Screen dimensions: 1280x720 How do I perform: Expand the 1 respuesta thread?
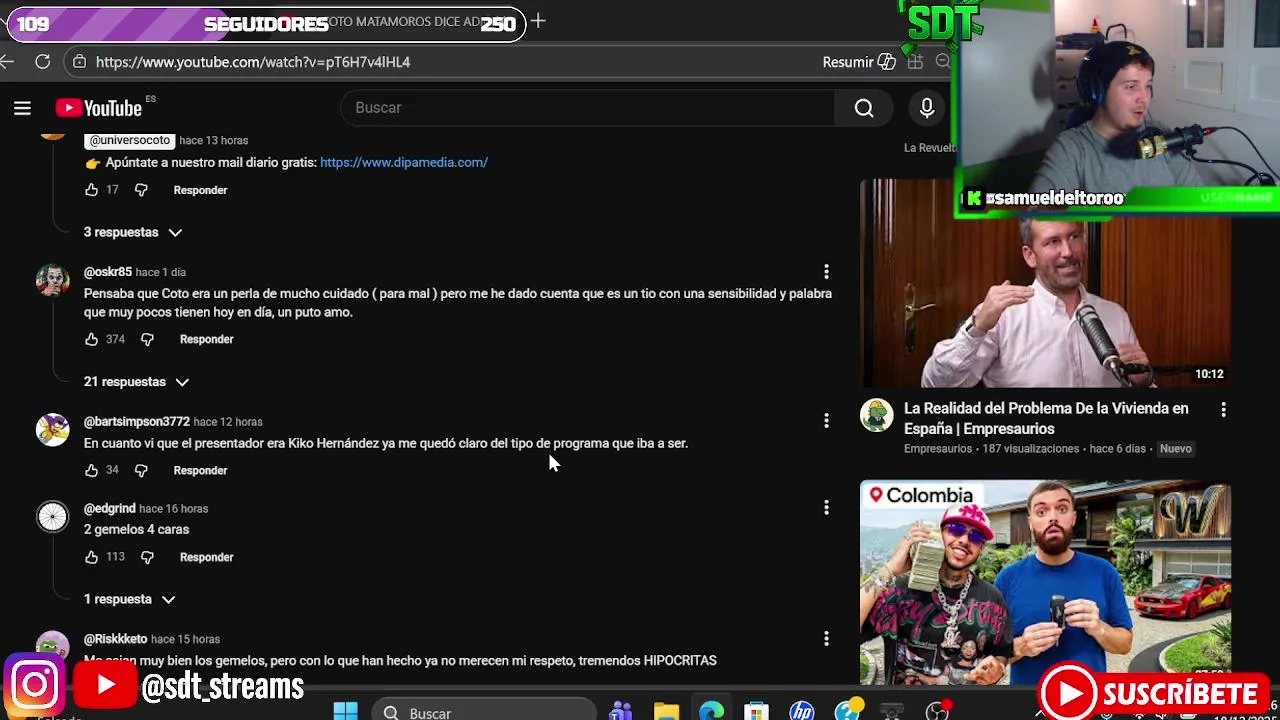pos(130,599)
